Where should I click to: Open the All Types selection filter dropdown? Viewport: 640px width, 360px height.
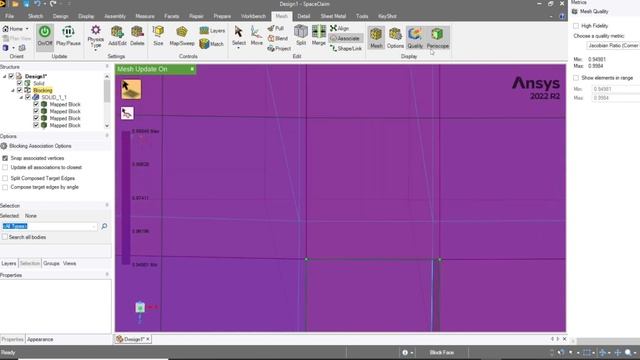click(x=94, y=226)
